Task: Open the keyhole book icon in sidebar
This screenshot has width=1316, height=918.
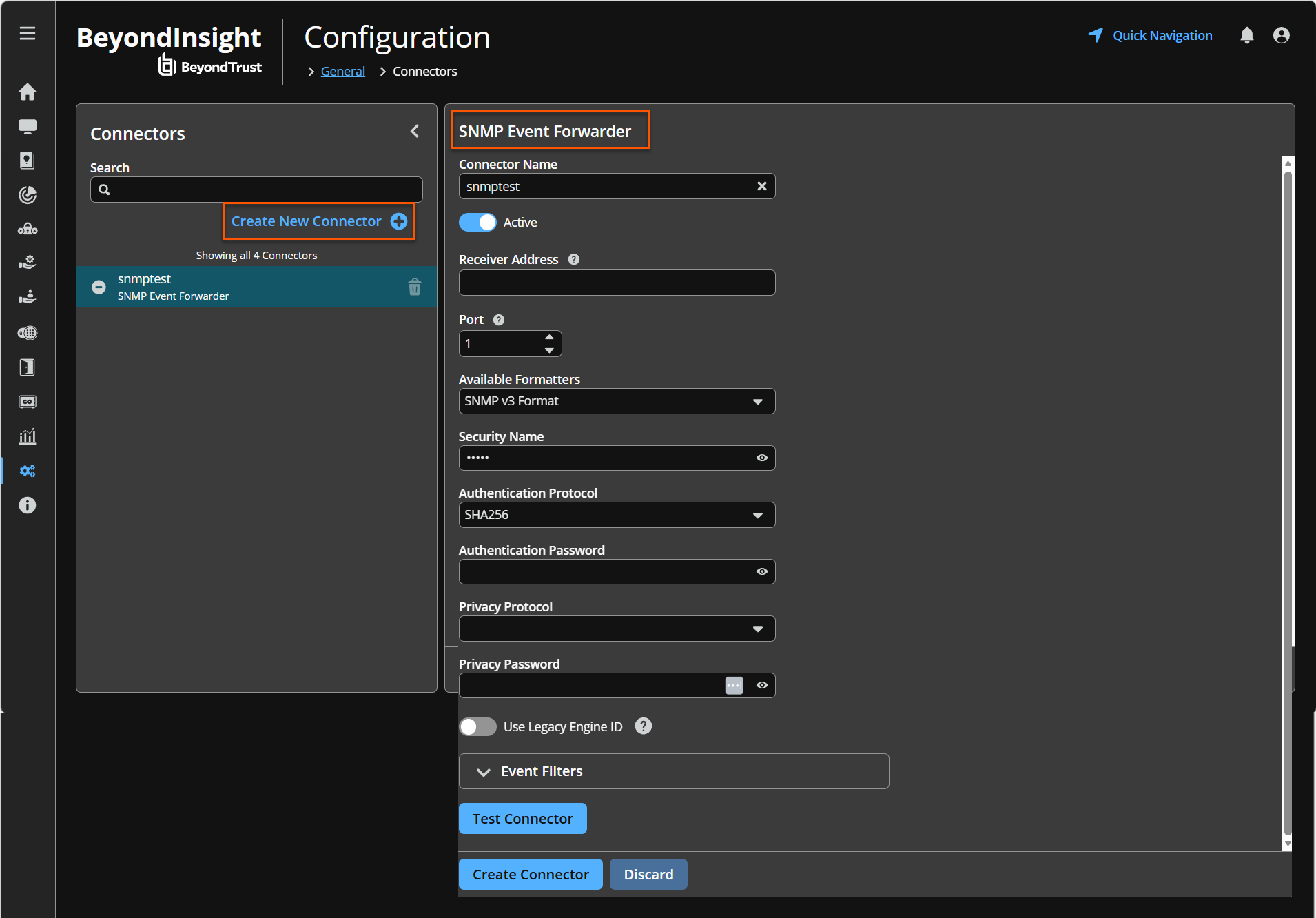Action: [x=28, y=161]
